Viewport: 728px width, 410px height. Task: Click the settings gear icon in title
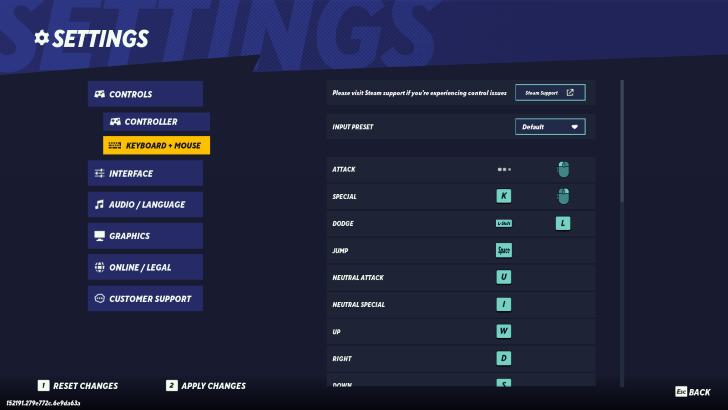42,38
